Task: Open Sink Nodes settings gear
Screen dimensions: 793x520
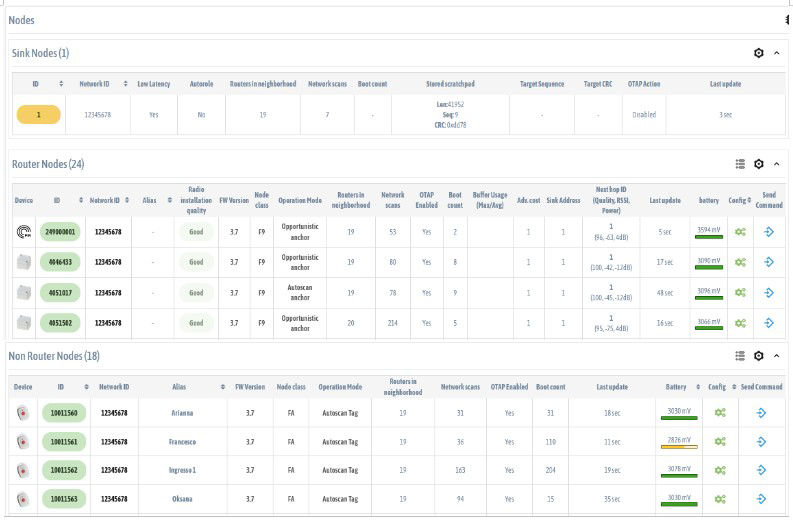Action: (x=759, y=53)
